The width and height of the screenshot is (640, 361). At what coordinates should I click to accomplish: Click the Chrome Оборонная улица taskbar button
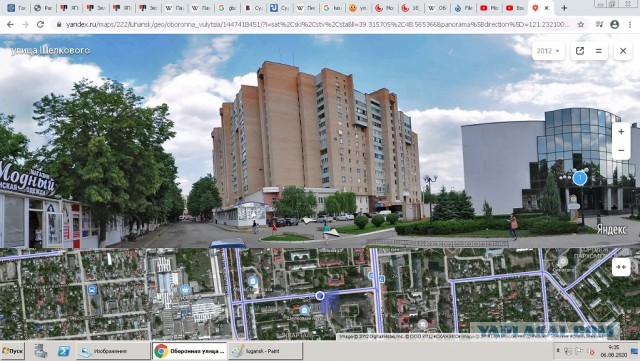coord(189,351)
